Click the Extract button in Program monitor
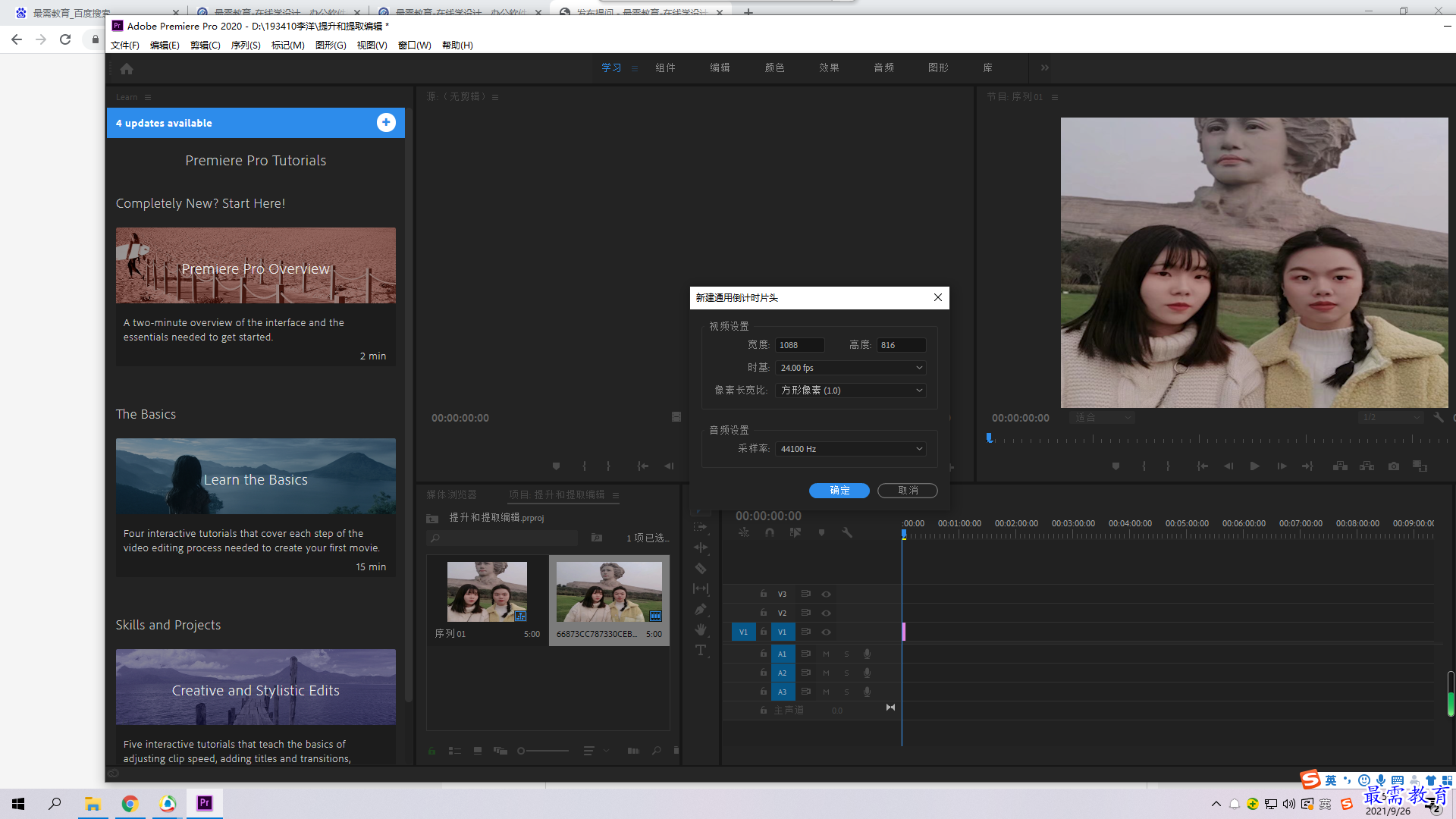Viewport: 1456px width, 819px height. pyautogui.click(x=1367, y=466)
